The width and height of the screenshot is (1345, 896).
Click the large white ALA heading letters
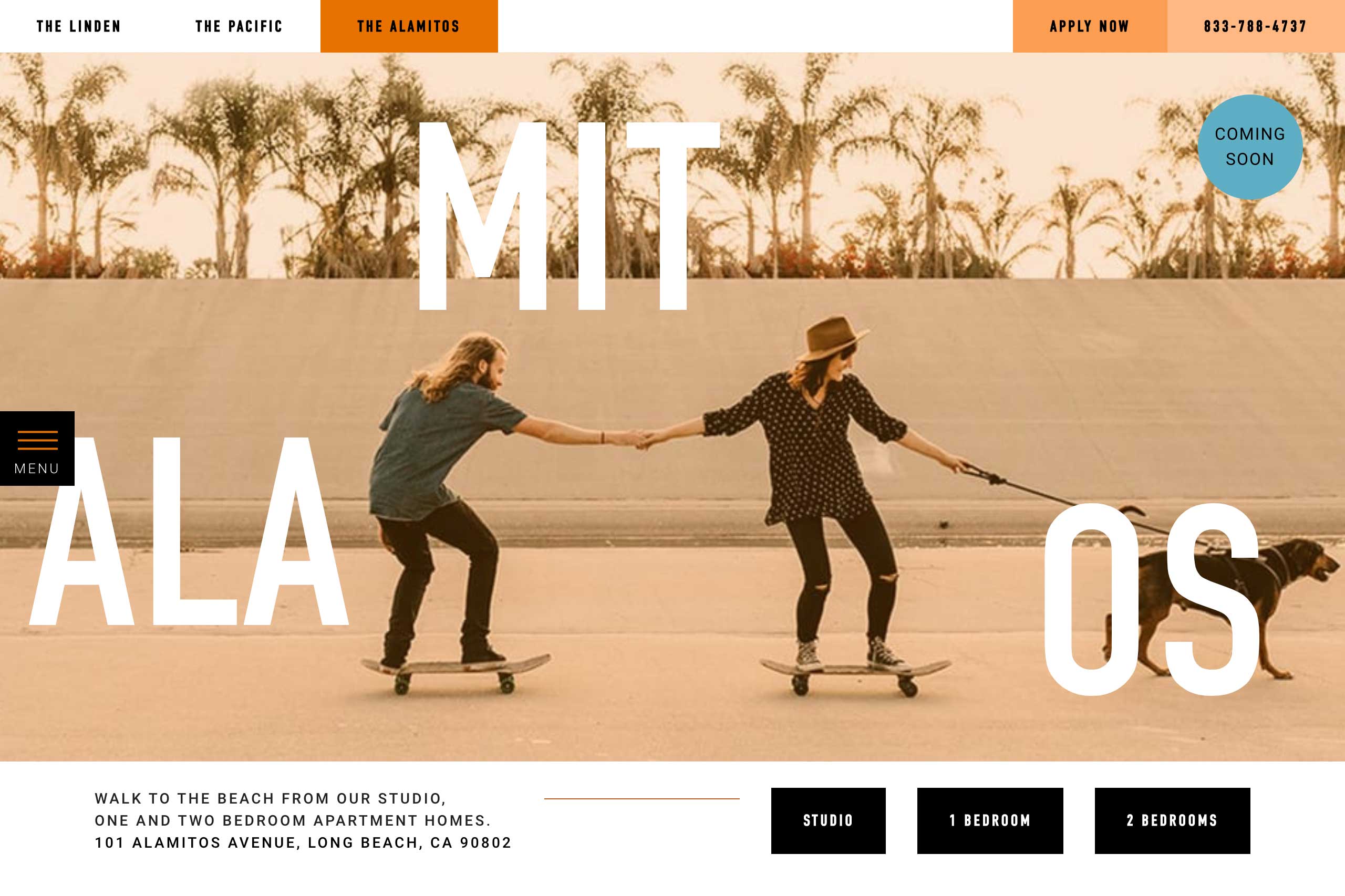189,532
